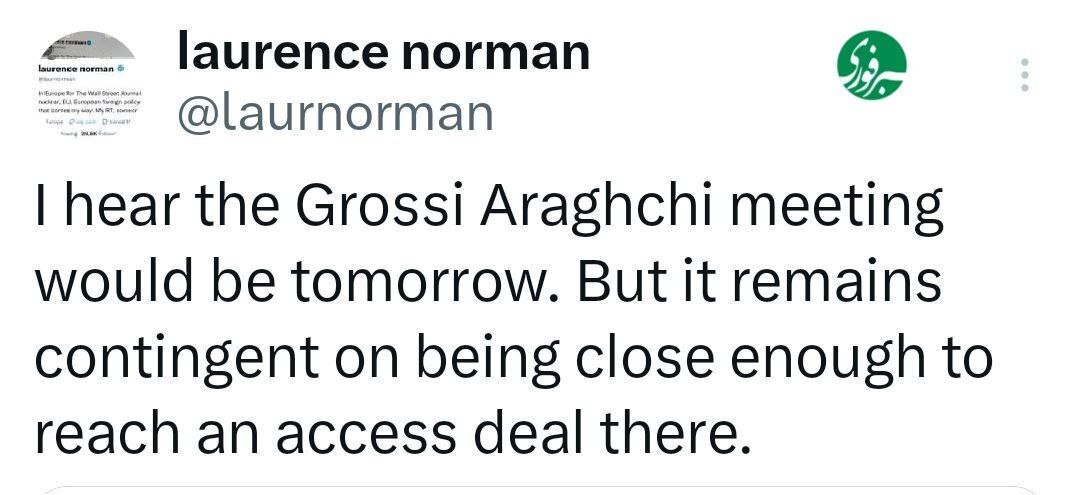Click the display name laurence norman
Screen dimensions: 1080x495
coord(383,52)
